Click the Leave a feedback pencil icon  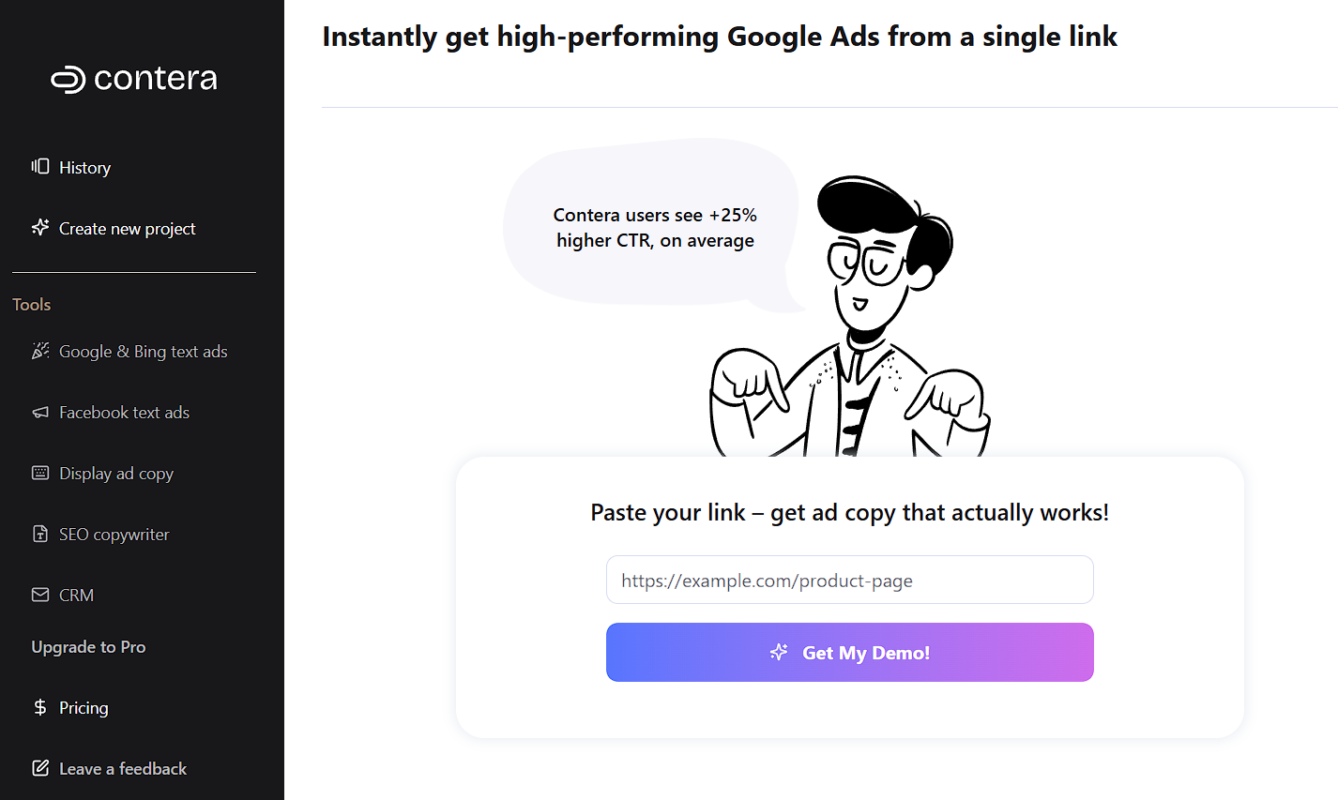tap(40, 769)
